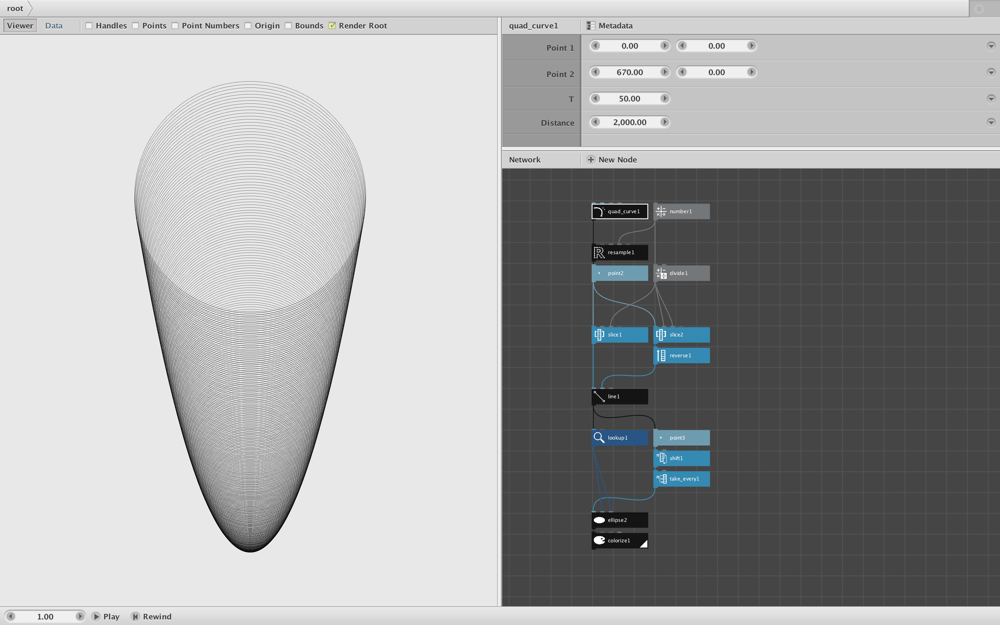Viewport: 1000px width, 625px height.
Task: Increase T value with right arrow
Action: pyautogui.click(x=665, y=98)
